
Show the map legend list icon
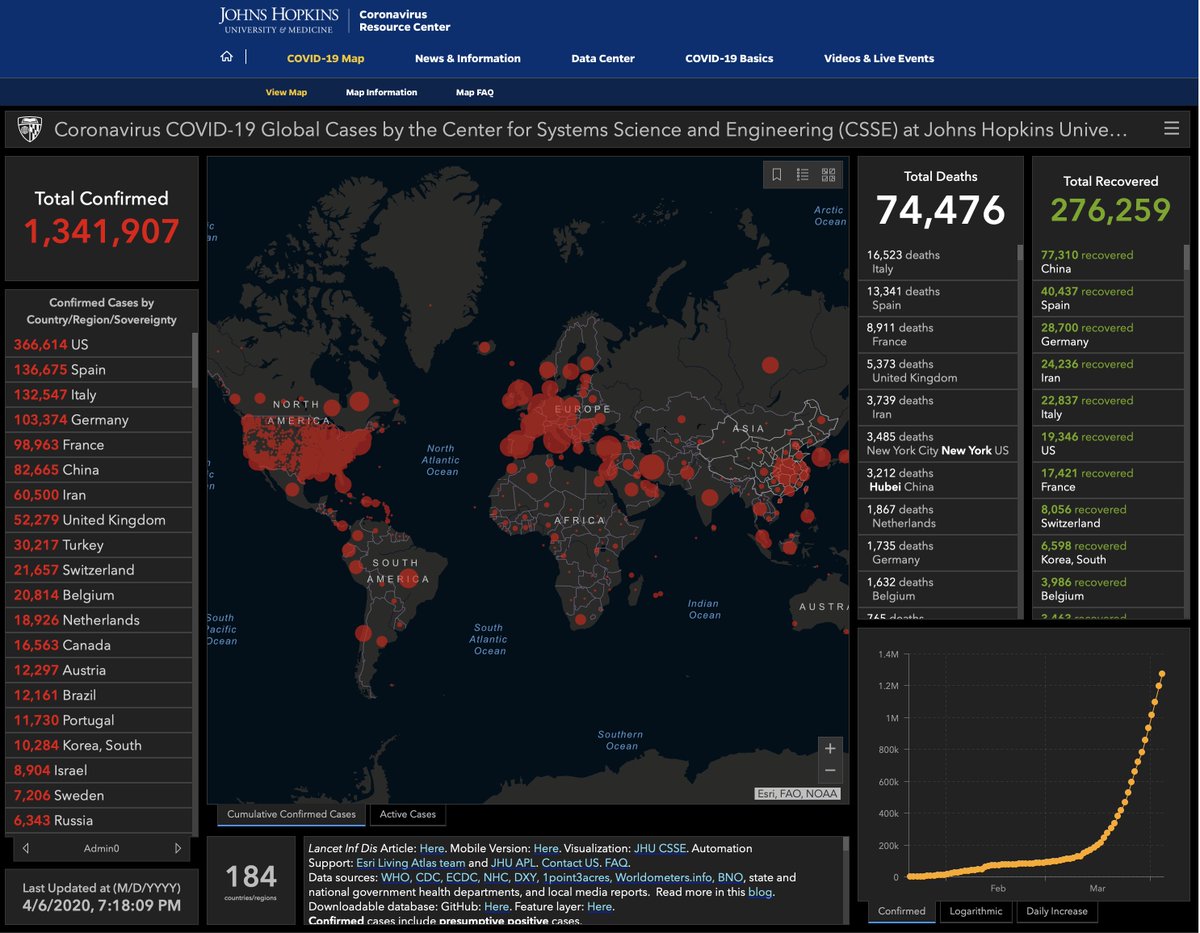(x=802, y=175)
